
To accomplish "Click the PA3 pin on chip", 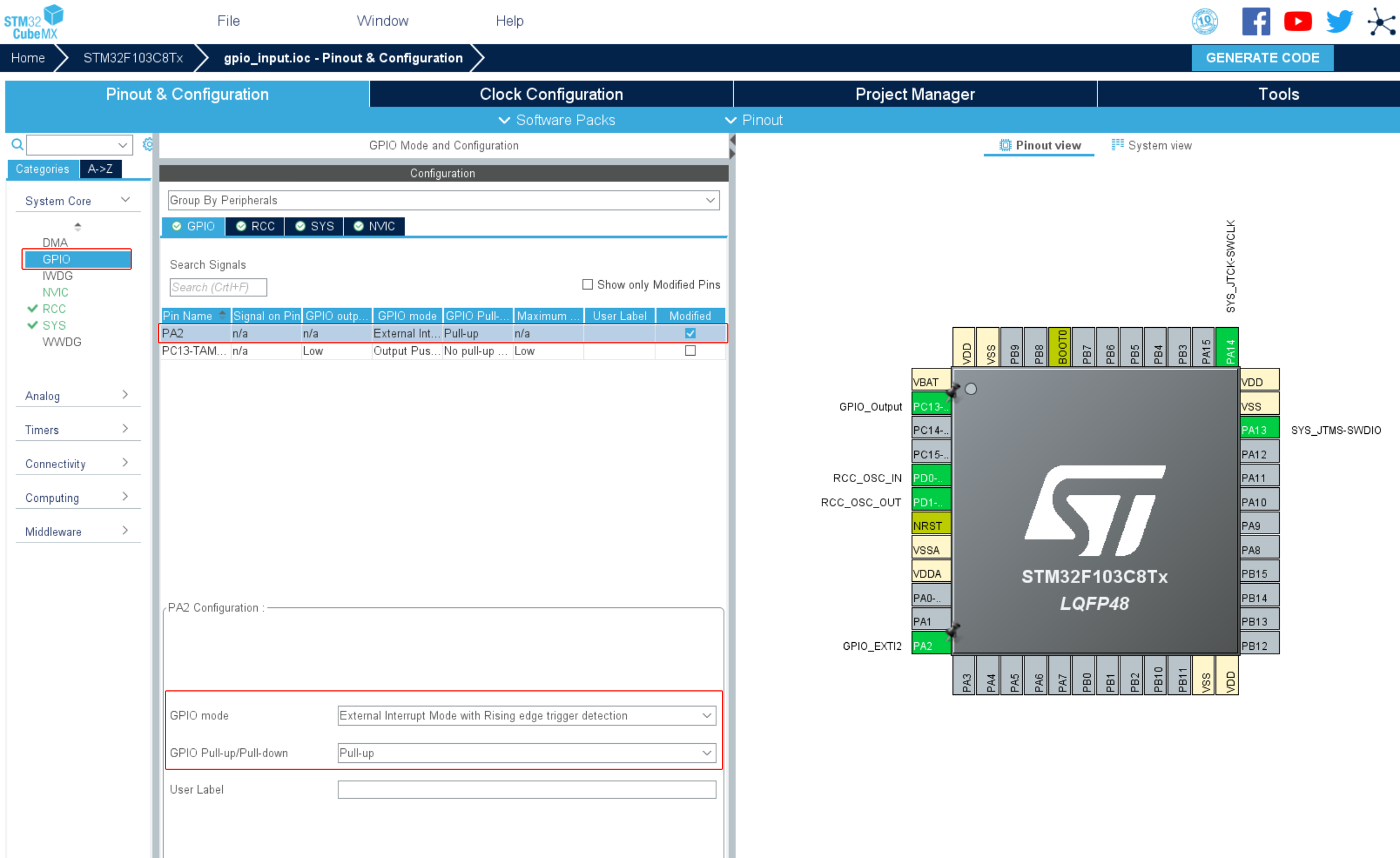I will point(964,675).
